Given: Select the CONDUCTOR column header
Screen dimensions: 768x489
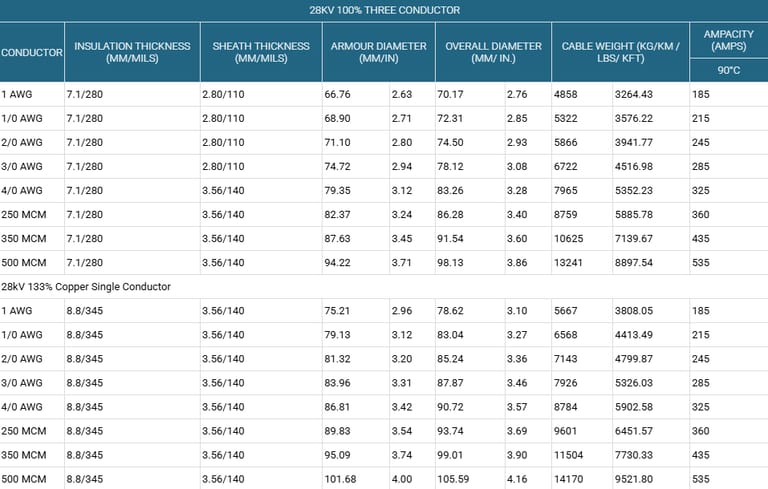Looking at the screenshot, I should [x=32, y=52].
